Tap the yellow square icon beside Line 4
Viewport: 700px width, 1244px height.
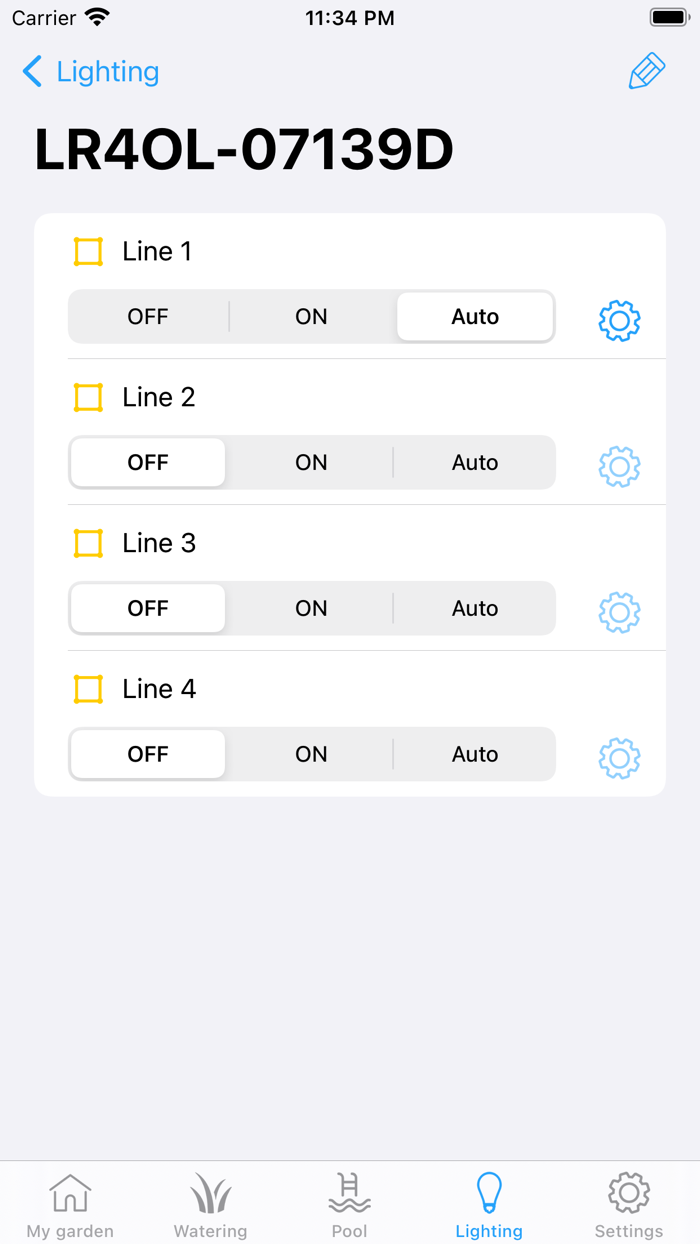coord(88,689)
